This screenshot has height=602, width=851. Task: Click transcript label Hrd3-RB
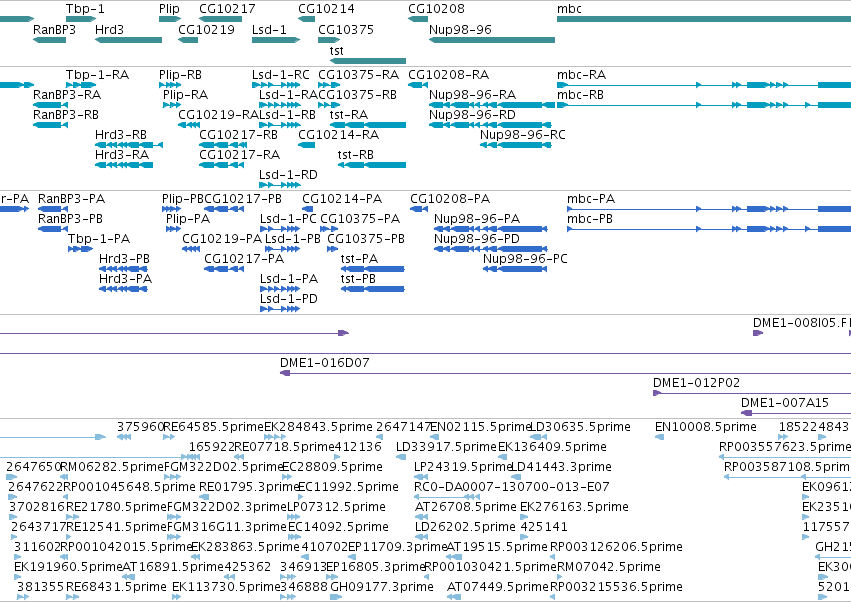click(x=121, y=135)
